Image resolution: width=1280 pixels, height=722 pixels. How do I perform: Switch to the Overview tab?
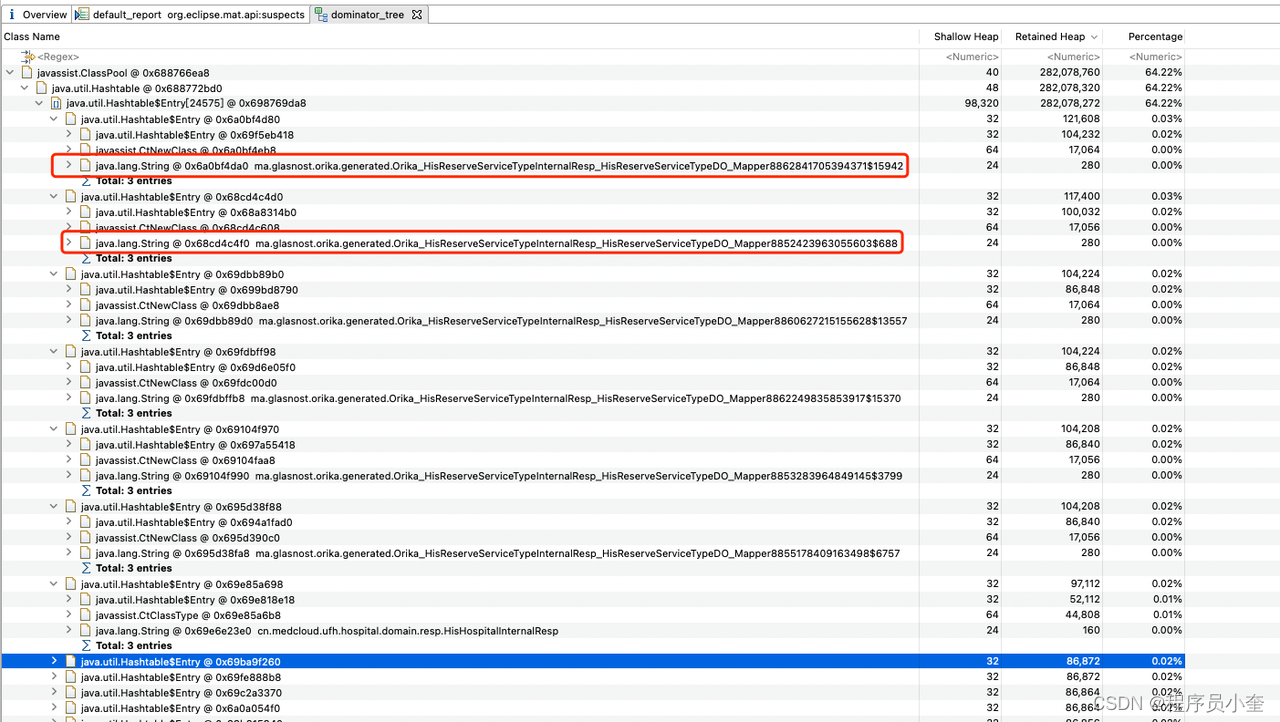pyautogui.click(x=37, y=15)
